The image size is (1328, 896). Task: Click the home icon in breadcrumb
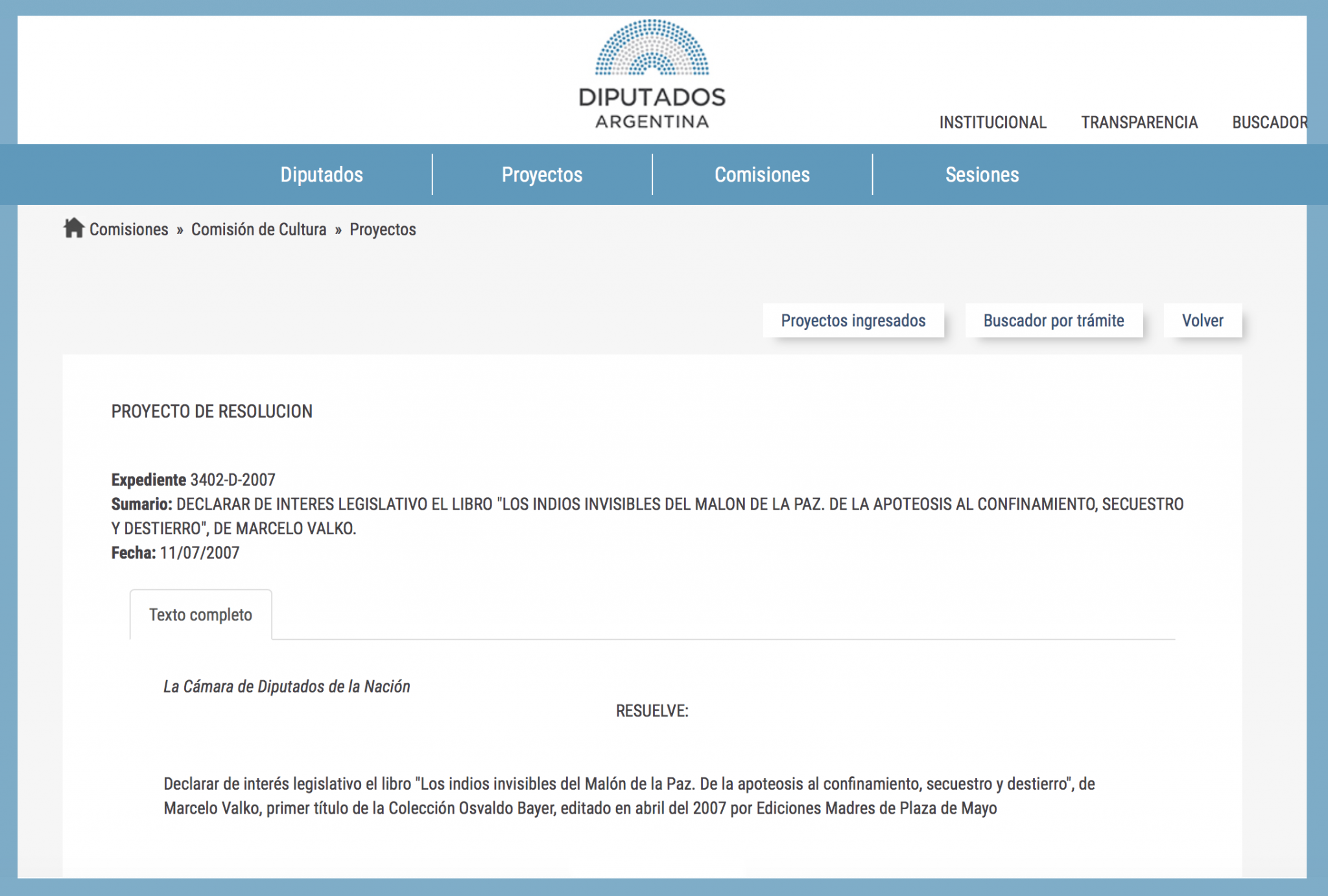[x=74, y=228]
